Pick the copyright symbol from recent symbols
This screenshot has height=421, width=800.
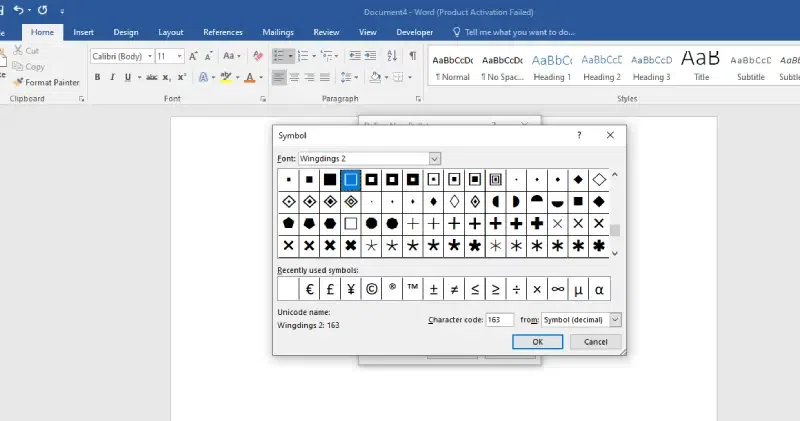click(x=371, y=290)
